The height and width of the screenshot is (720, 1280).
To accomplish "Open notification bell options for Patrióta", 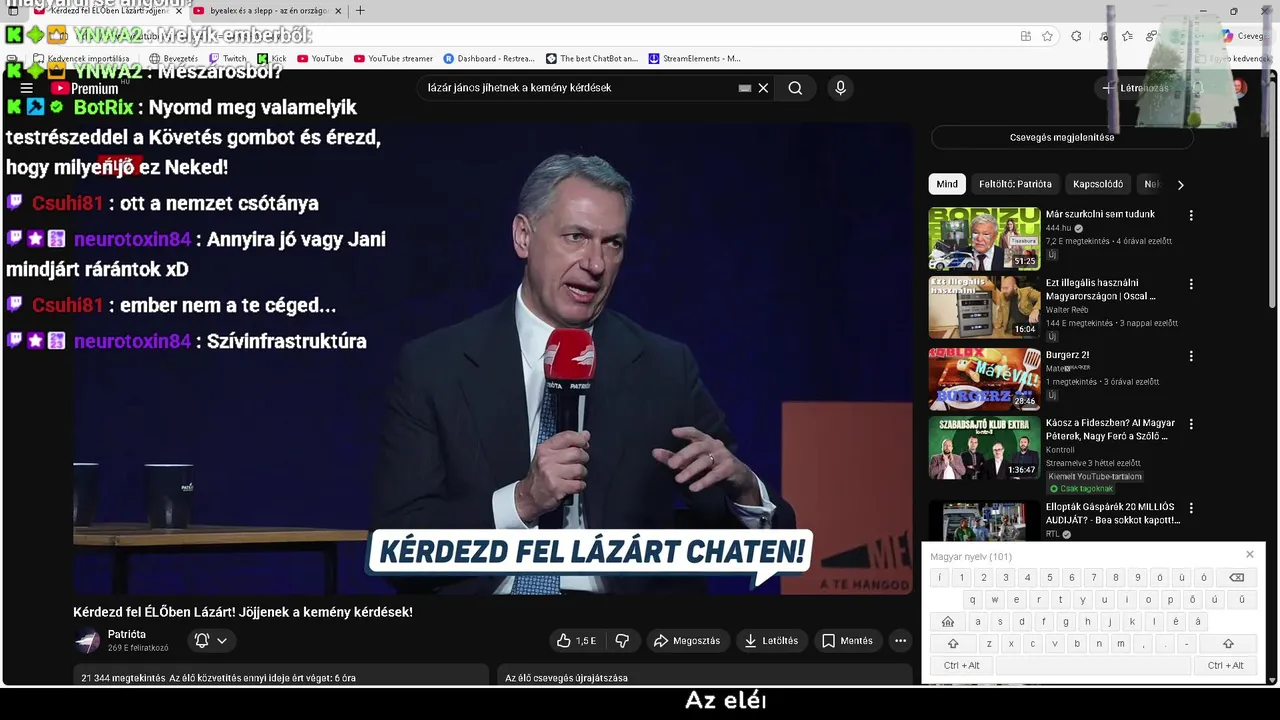I will coord(211,641).
